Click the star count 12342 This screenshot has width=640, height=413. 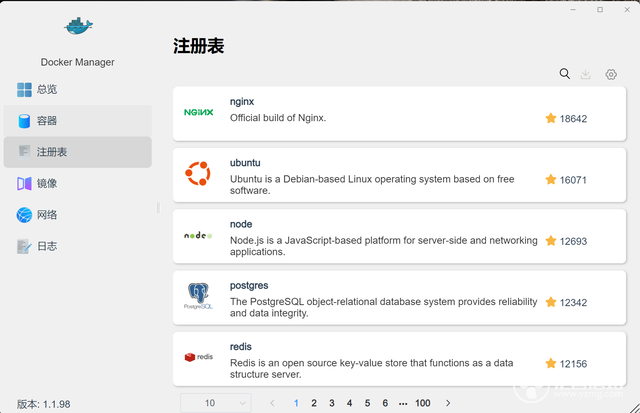click(573, 302)
